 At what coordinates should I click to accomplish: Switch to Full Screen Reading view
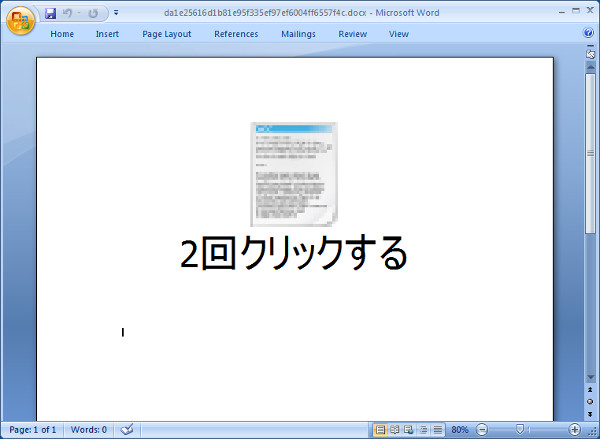pyautogui.click(x=394, y=429)
